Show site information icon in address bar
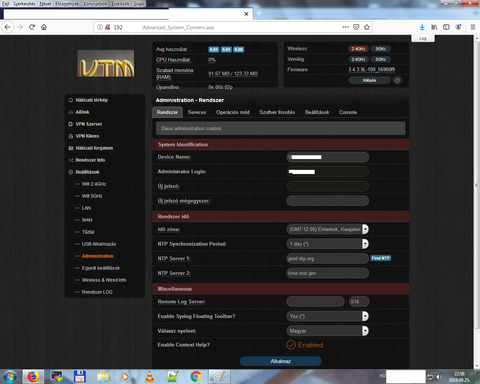The width and height of the screenshot is (480, 384). 100,27
